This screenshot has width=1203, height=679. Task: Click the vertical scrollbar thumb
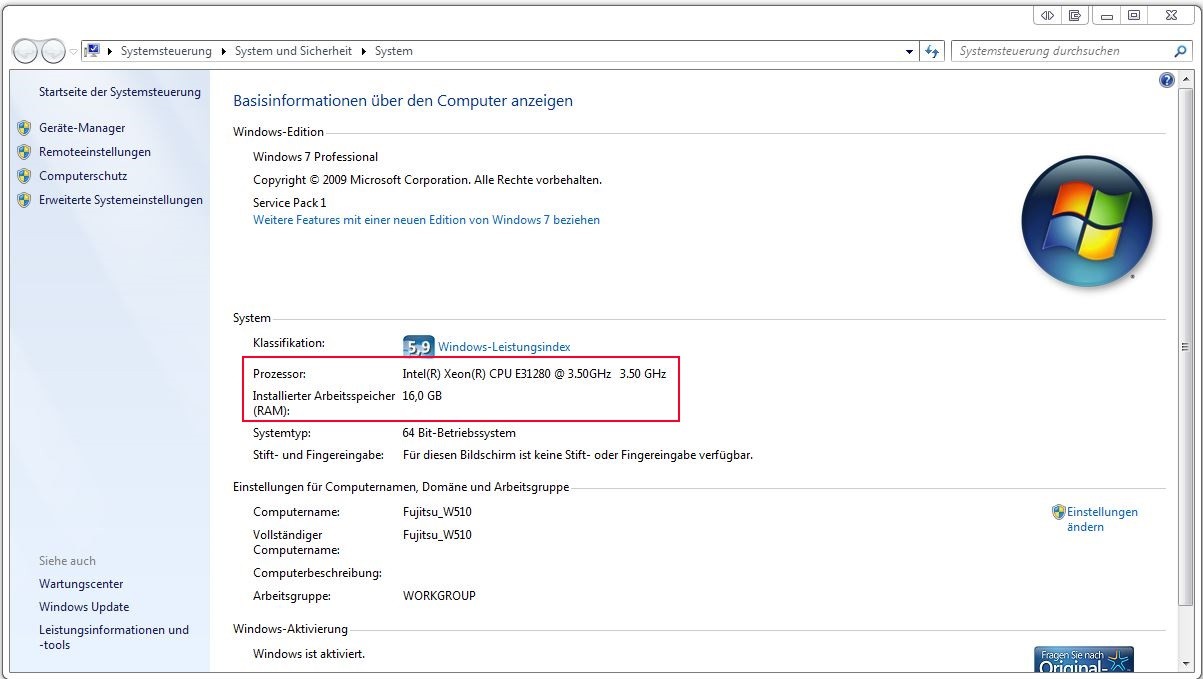[x=1186, y=346]
